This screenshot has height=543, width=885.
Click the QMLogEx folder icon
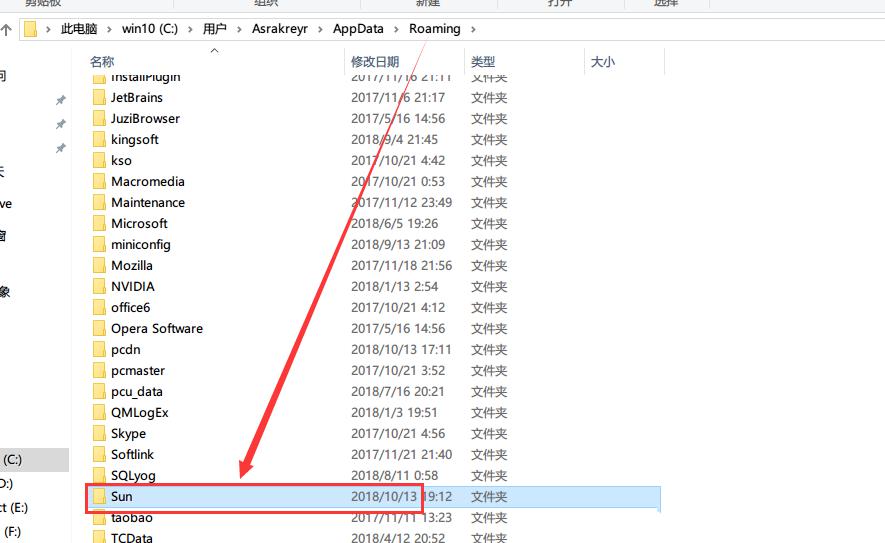(99, 413)
